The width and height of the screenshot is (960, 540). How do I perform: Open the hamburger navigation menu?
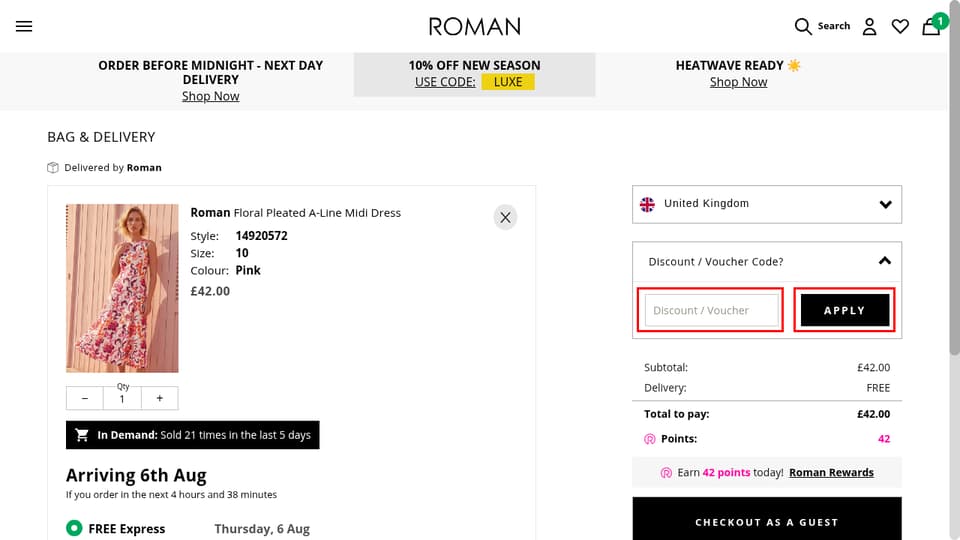(24, 26)
